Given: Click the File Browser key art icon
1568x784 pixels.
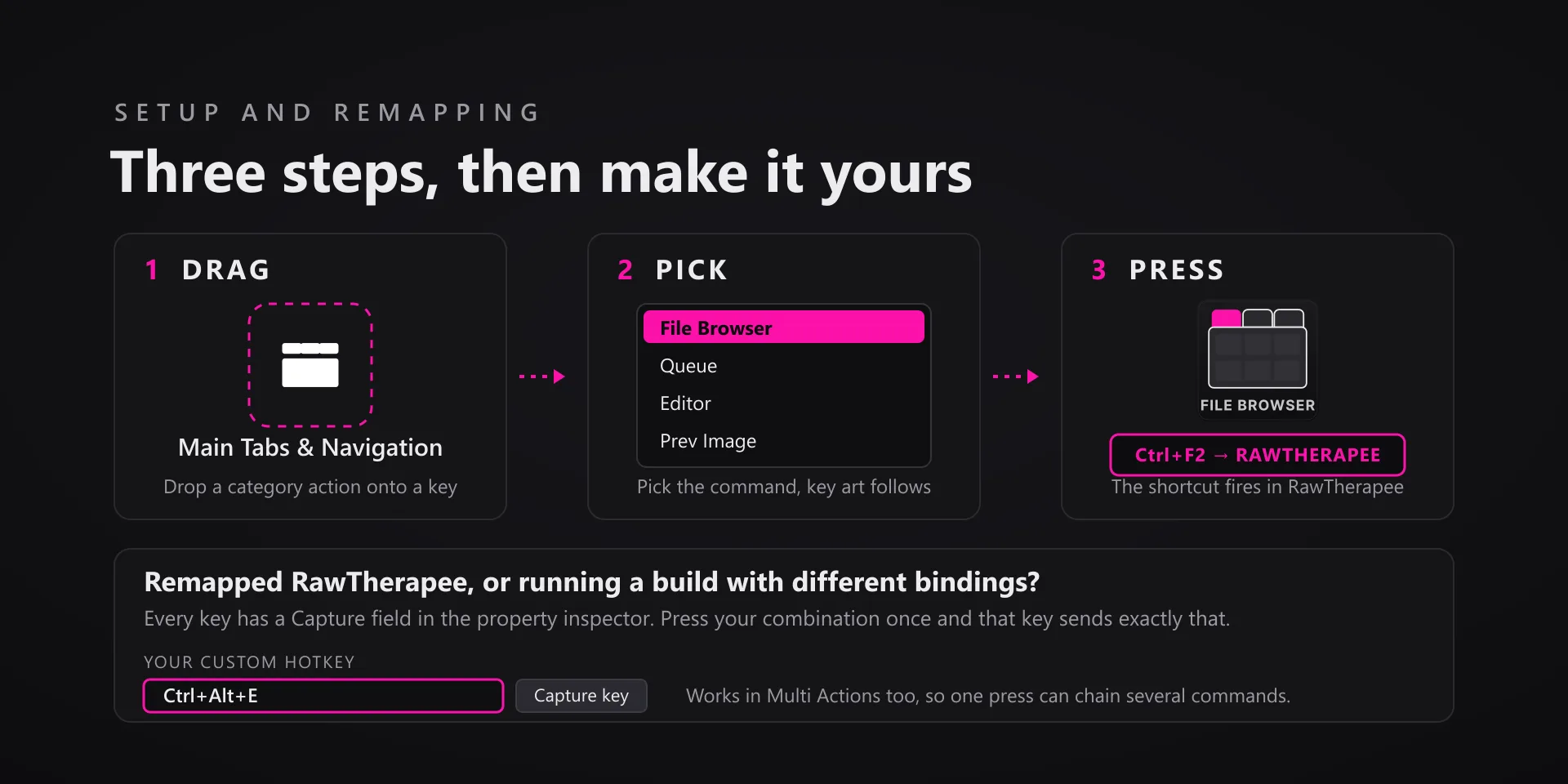Looking at the screenshot, I should coord(1258,349).
